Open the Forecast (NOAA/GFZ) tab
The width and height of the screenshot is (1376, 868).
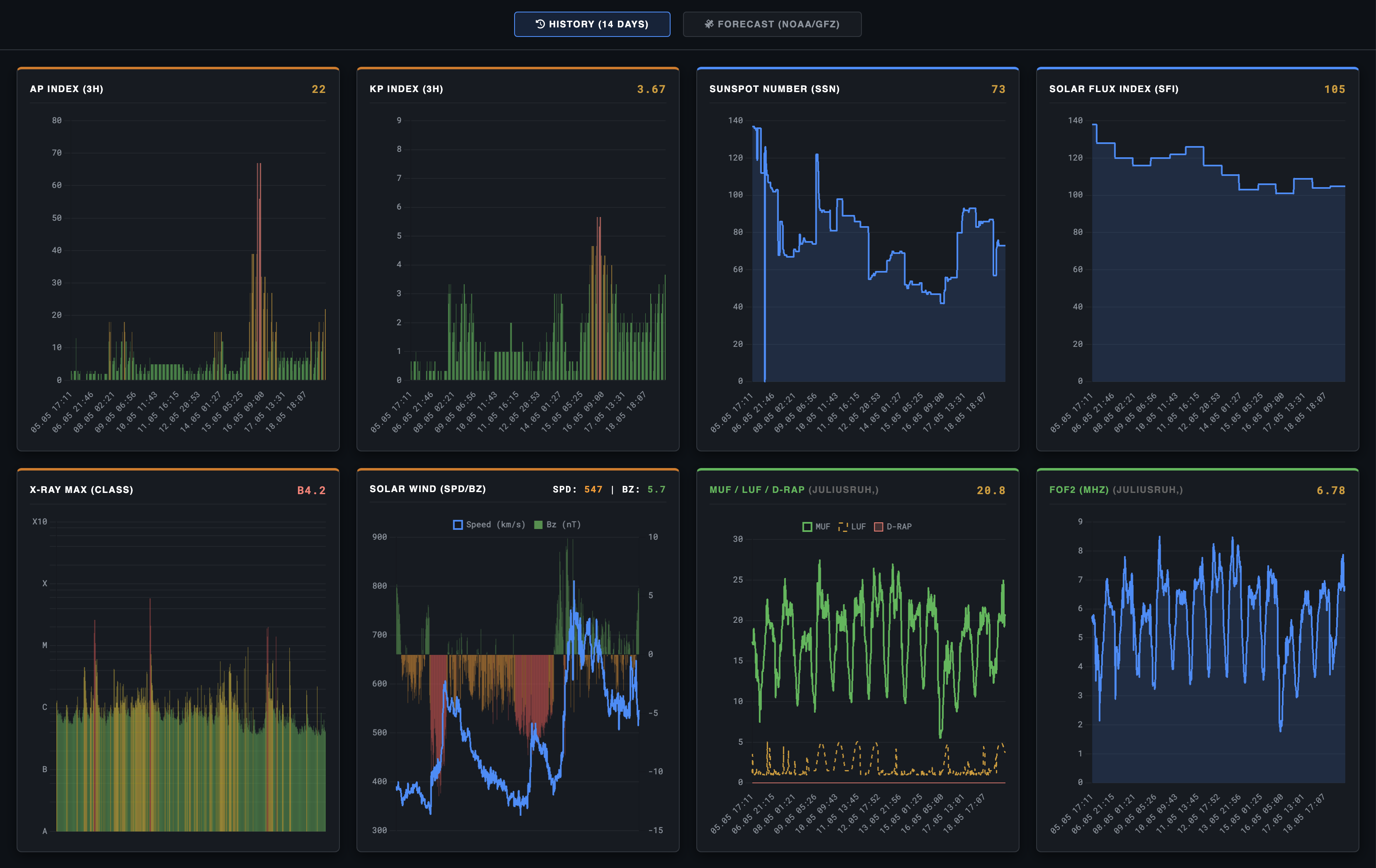point(772,24)
